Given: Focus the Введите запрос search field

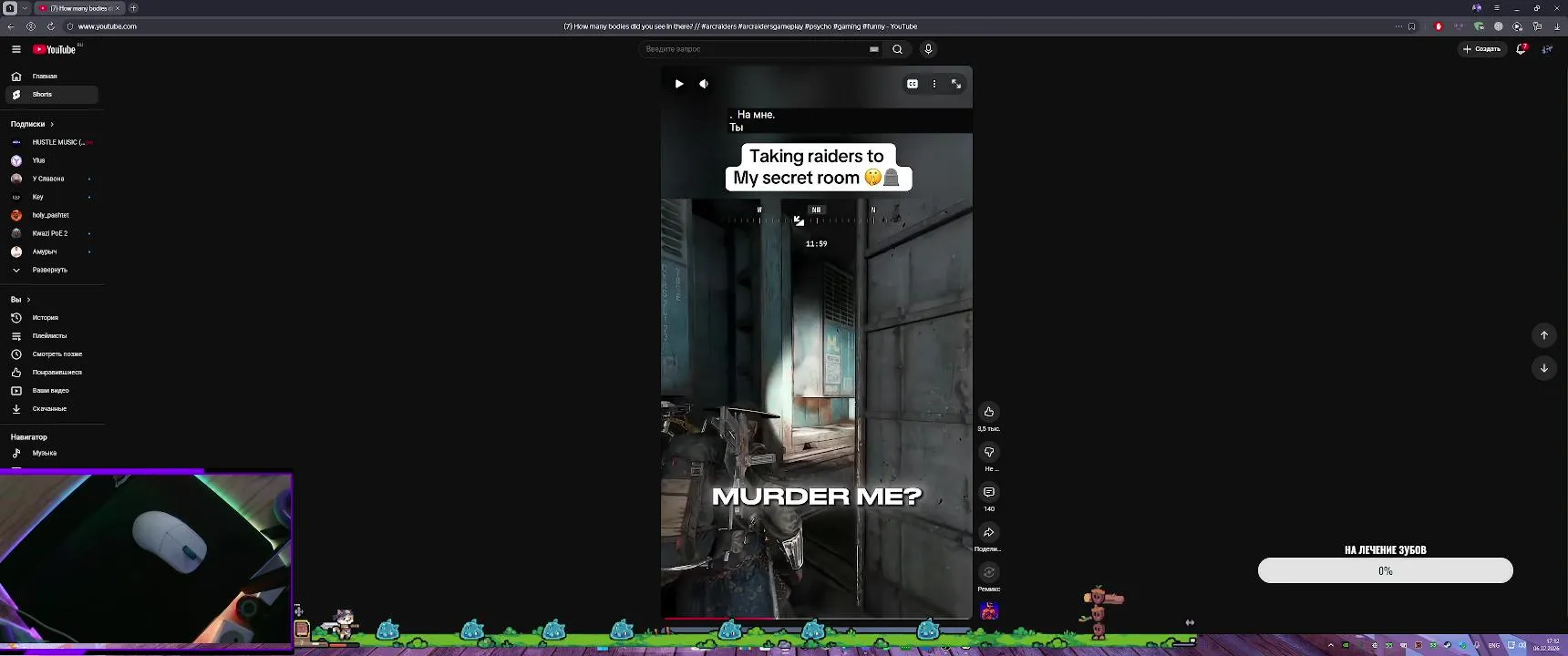Looking at the screenshot, I should (755, 49).
